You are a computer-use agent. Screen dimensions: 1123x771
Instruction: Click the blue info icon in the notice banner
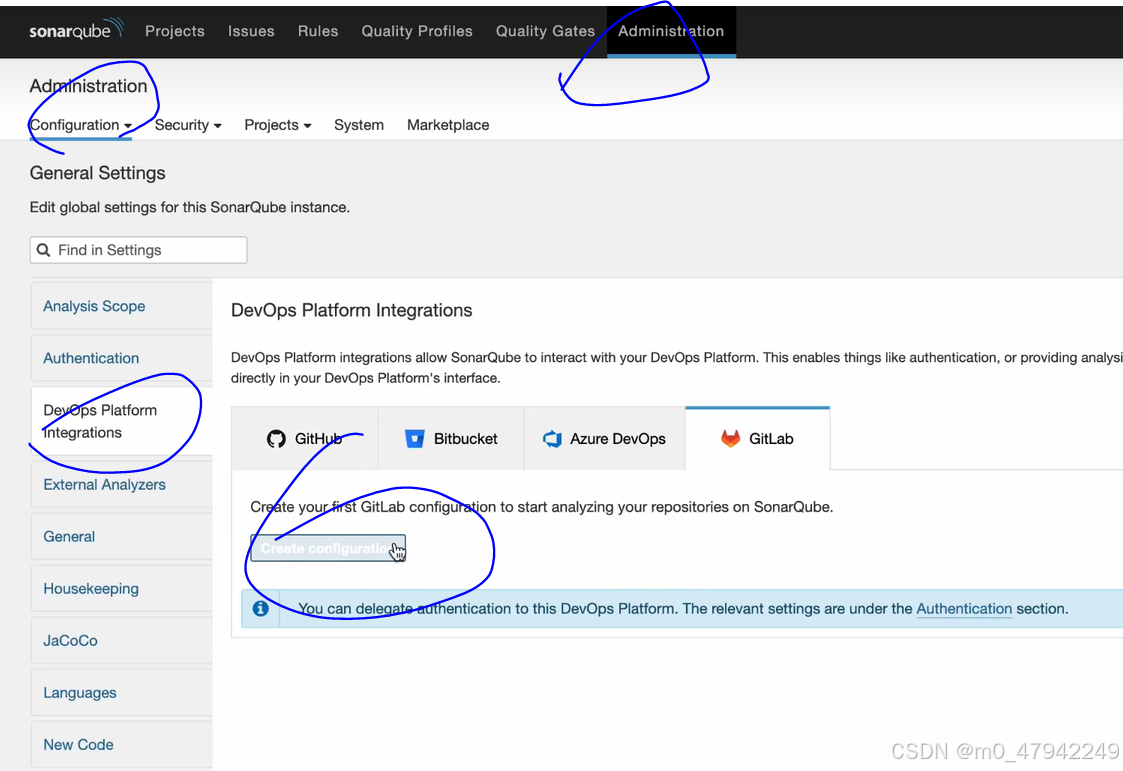[261, 608]
